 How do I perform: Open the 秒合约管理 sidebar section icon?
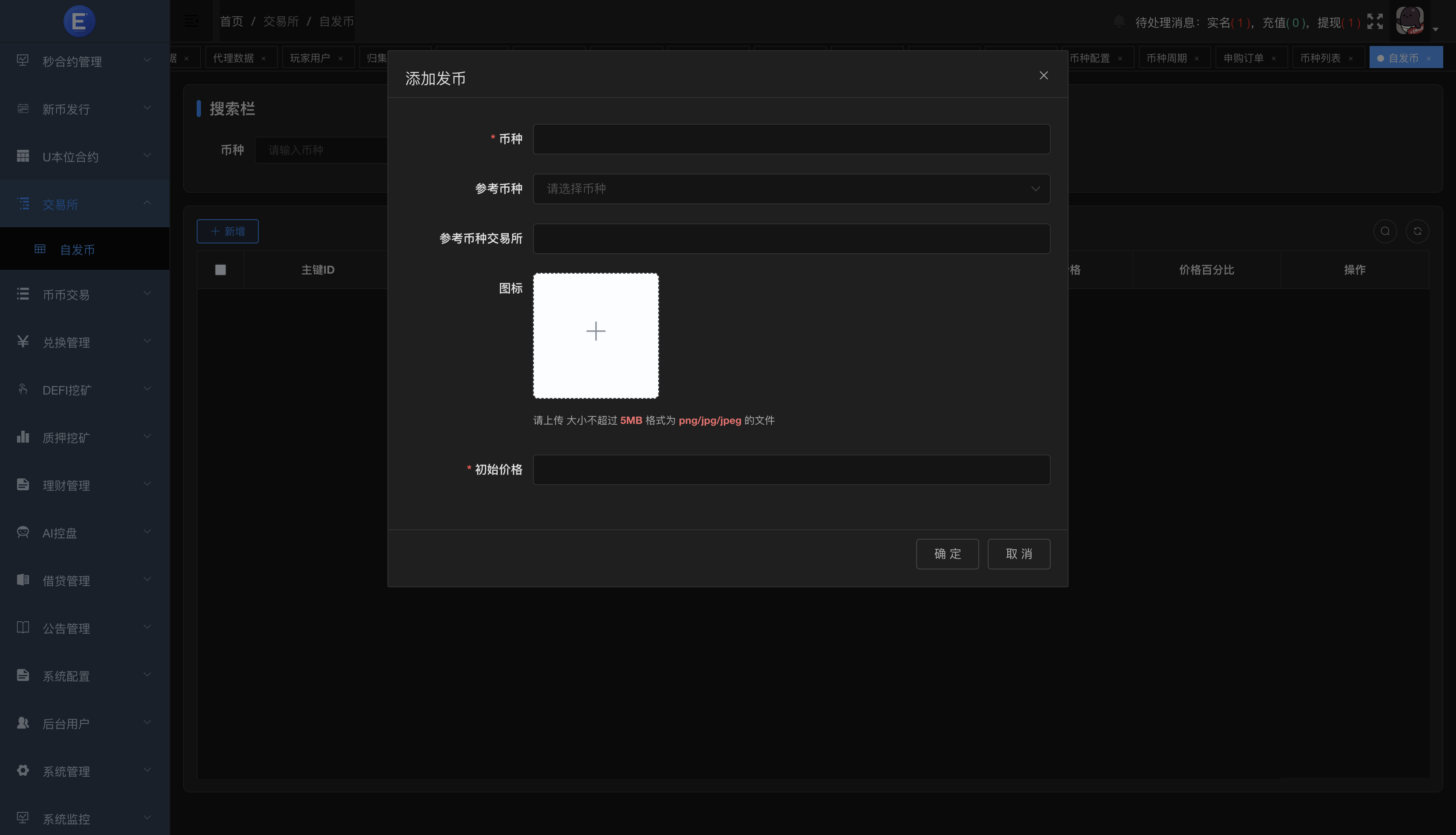point(23,60)
